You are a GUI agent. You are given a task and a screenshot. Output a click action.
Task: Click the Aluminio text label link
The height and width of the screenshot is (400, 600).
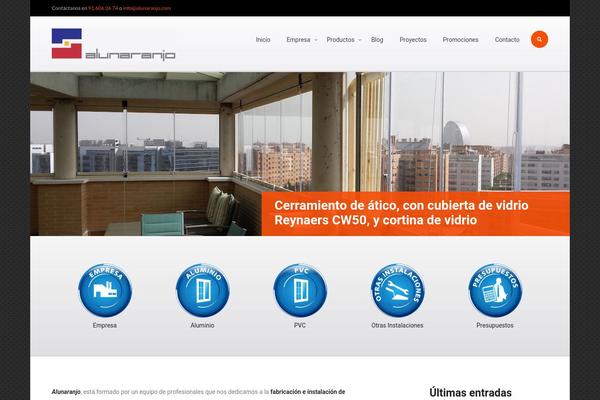(x=202, y=325)
